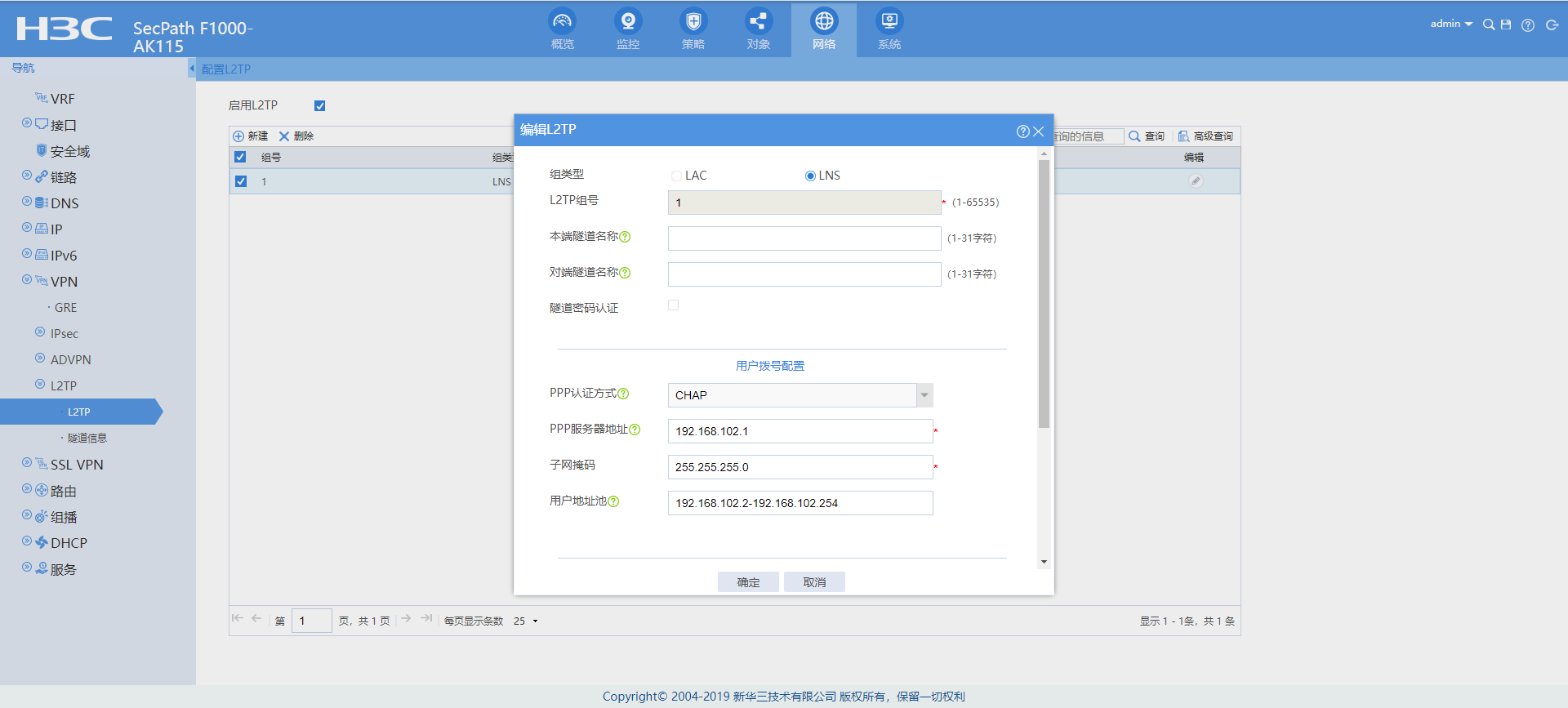Select VRF in navigation
Viewport: 1568px width, 708px height.
click(62, 99)
